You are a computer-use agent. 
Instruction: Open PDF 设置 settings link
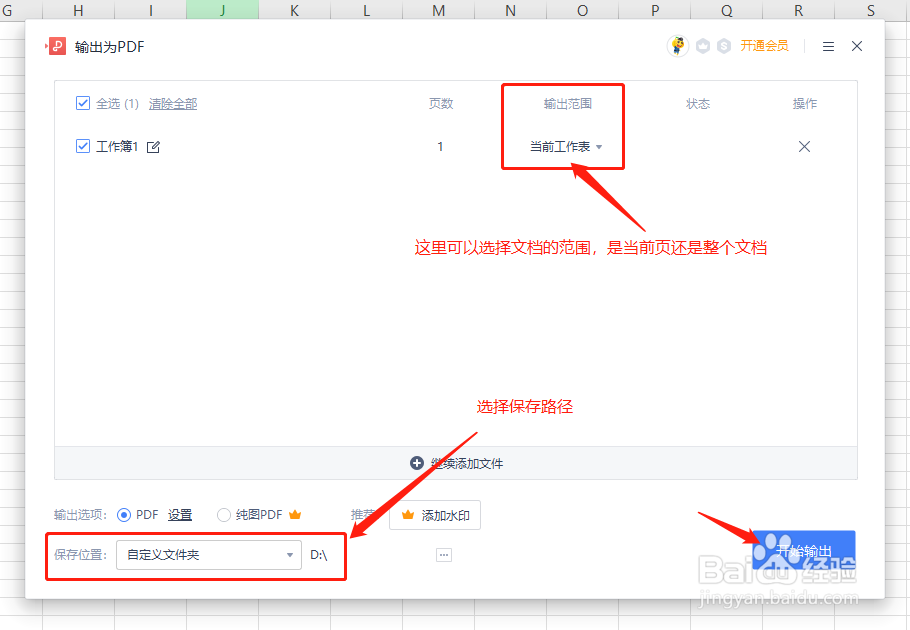pos(180,514)
